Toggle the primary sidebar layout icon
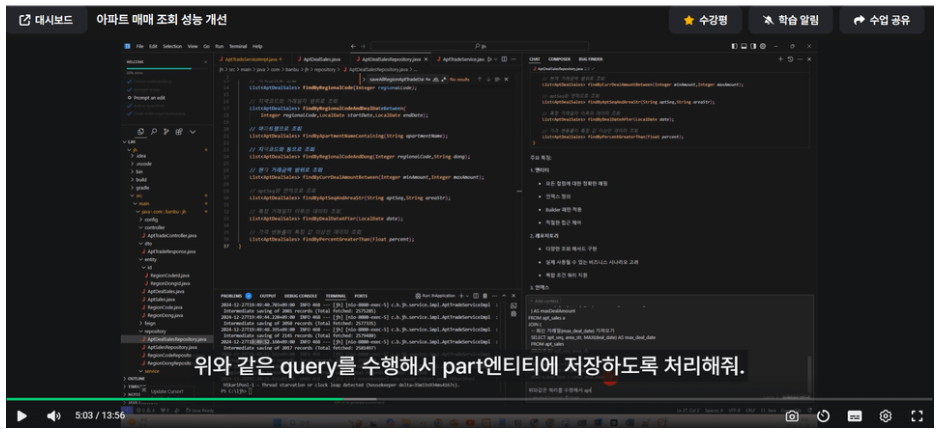Viewport: 940px width, 434px height. point(734,46)
